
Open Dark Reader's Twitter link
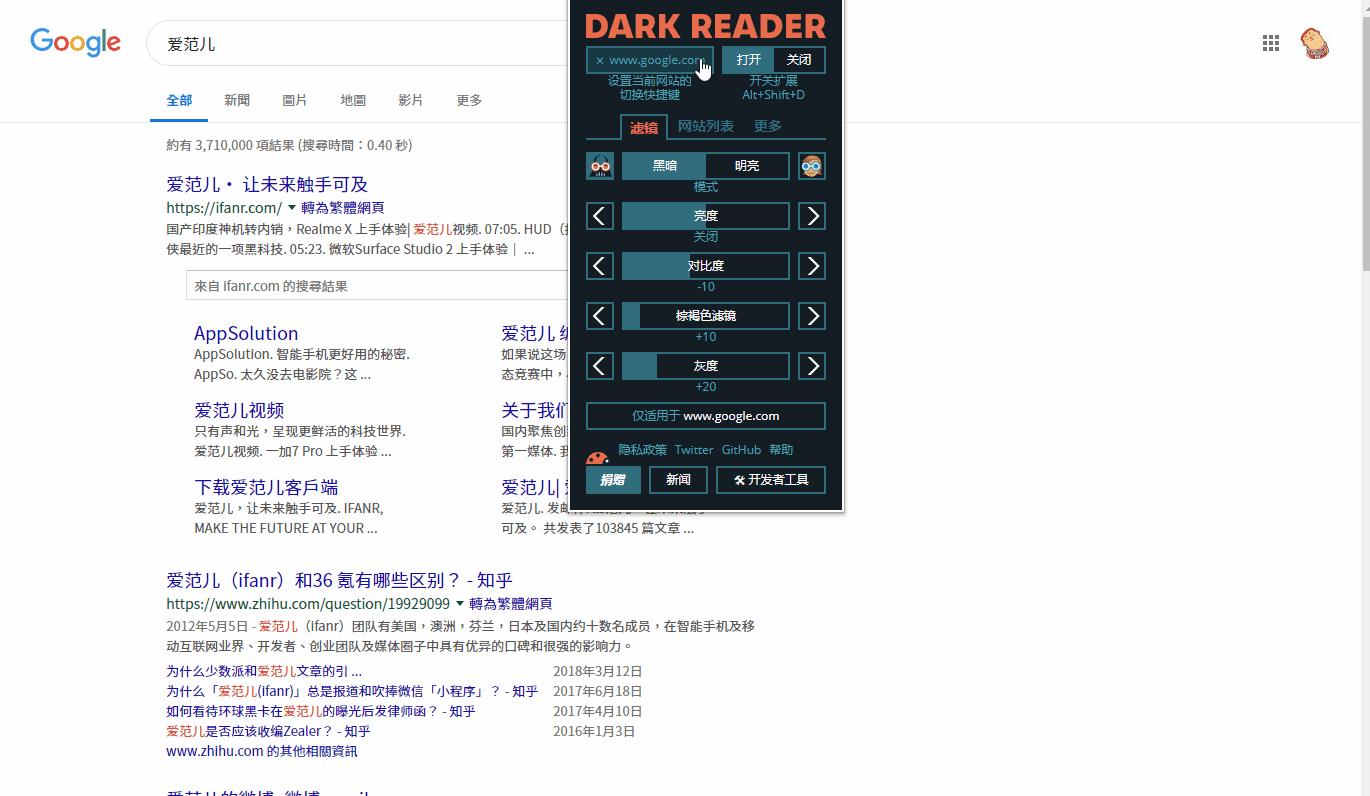[694, 450]
